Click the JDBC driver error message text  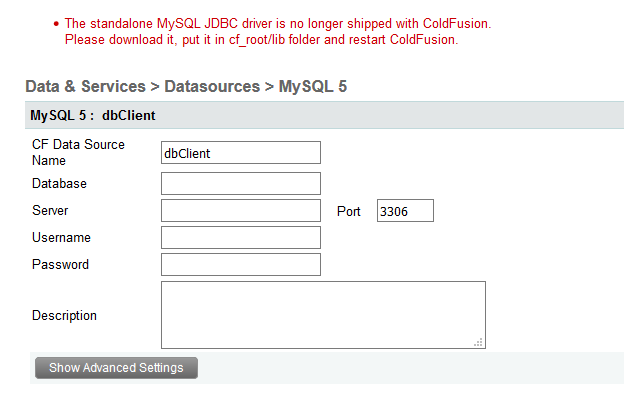[278, 31]
